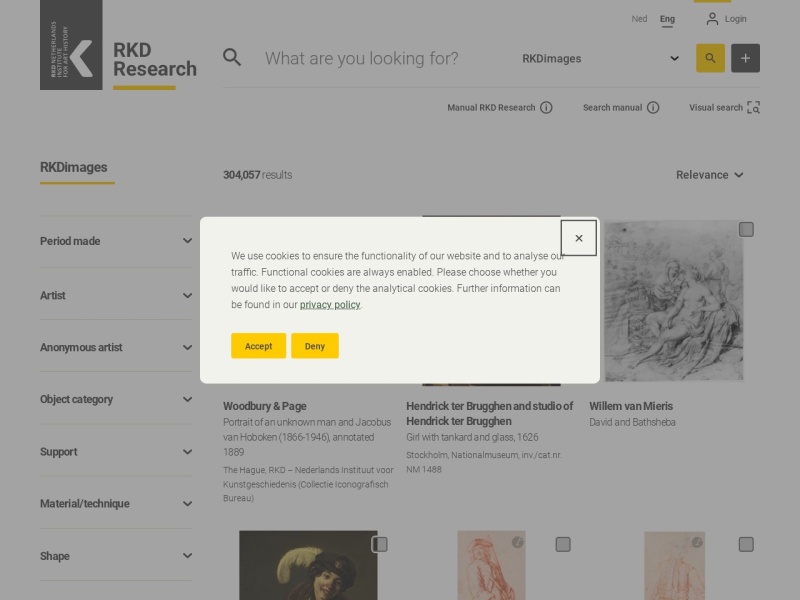Click the yellow search button
The width and height of the screenshot is (800, 600).
pos(710,58)
